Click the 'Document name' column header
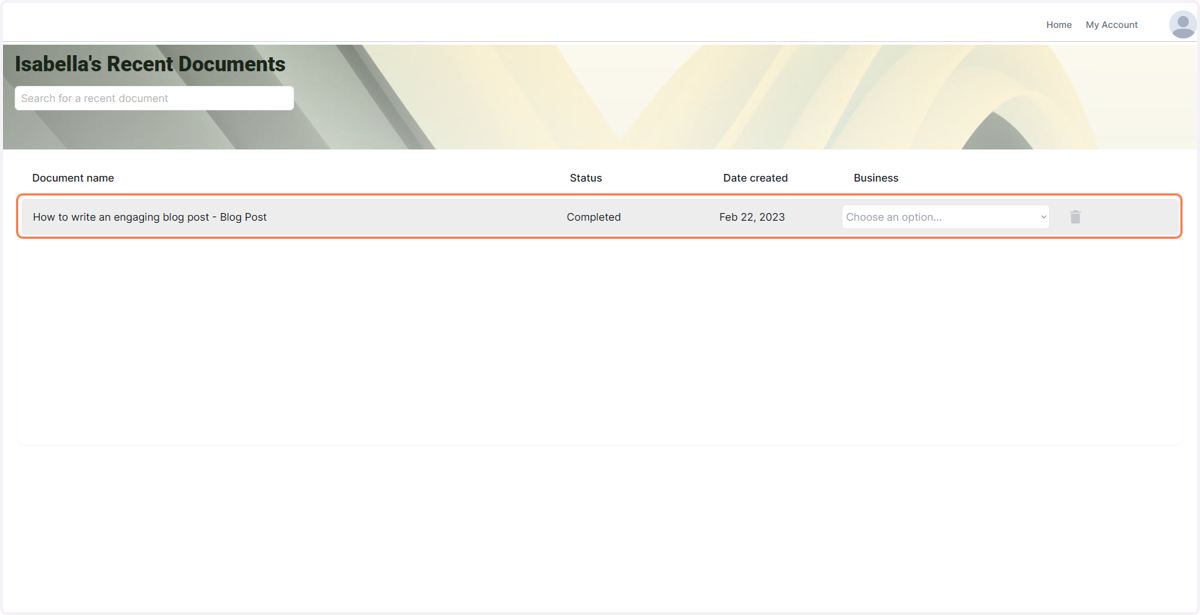Screen dimensions: 1200x615 (x=73, y=178)
